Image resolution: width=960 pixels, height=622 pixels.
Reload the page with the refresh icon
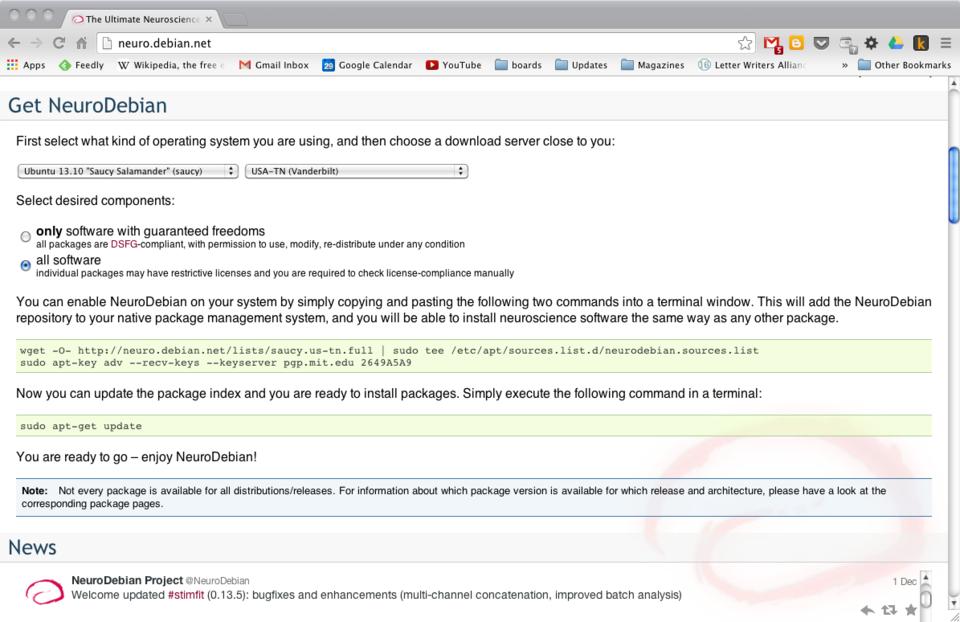coord(57,43)
